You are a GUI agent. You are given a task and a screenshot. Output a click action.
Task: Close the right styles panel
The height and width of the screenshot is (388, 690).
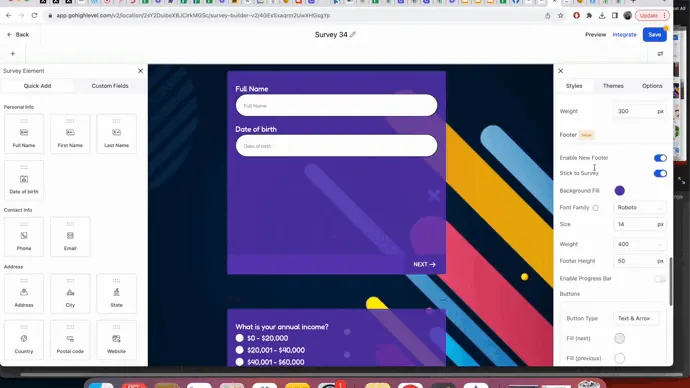tap(561, 71)
